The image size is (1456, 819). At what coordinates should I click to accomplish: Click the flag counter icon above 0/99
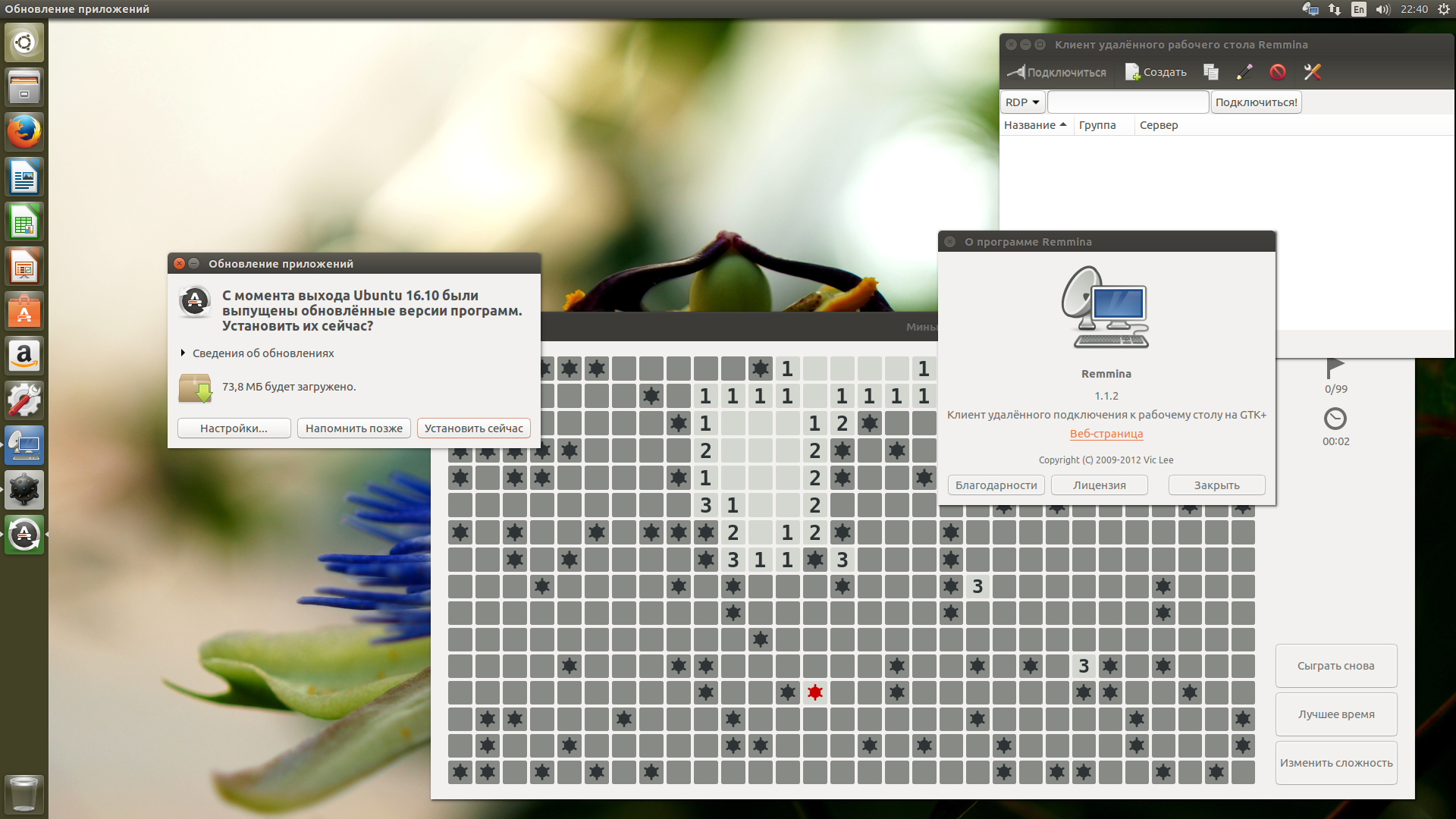[x=1335, y=367]
